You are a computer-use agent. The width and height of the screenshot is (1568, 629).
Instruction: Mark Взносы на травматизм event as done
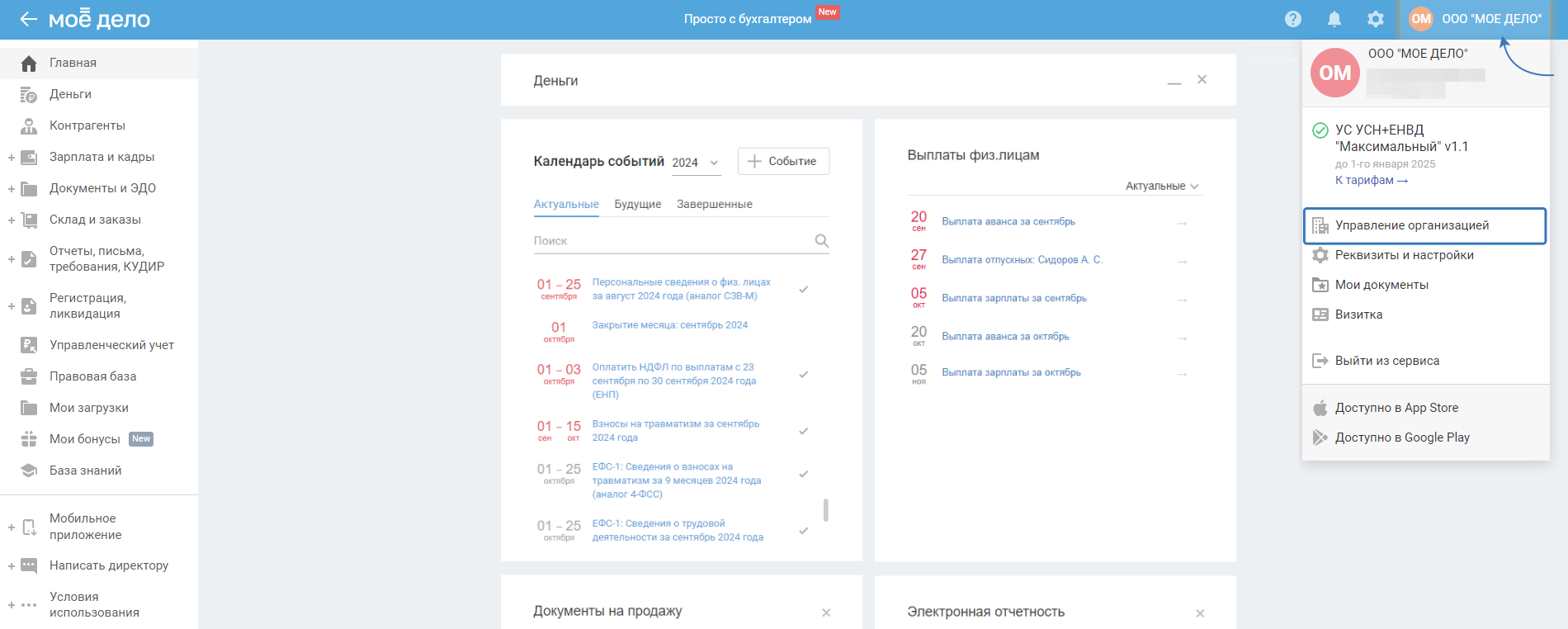(x=804, y=432)
